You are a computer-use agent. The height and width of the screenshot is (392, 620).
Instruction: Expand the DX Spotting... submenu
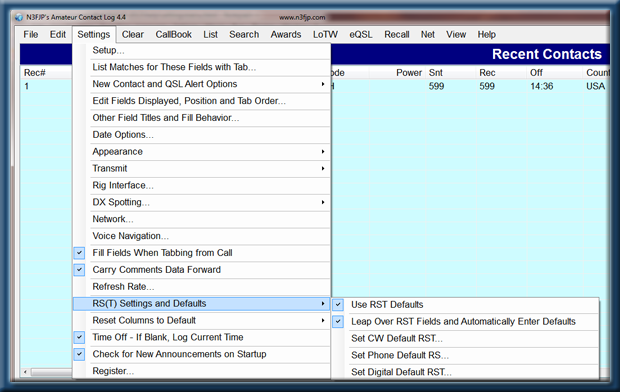click(202, 203)
